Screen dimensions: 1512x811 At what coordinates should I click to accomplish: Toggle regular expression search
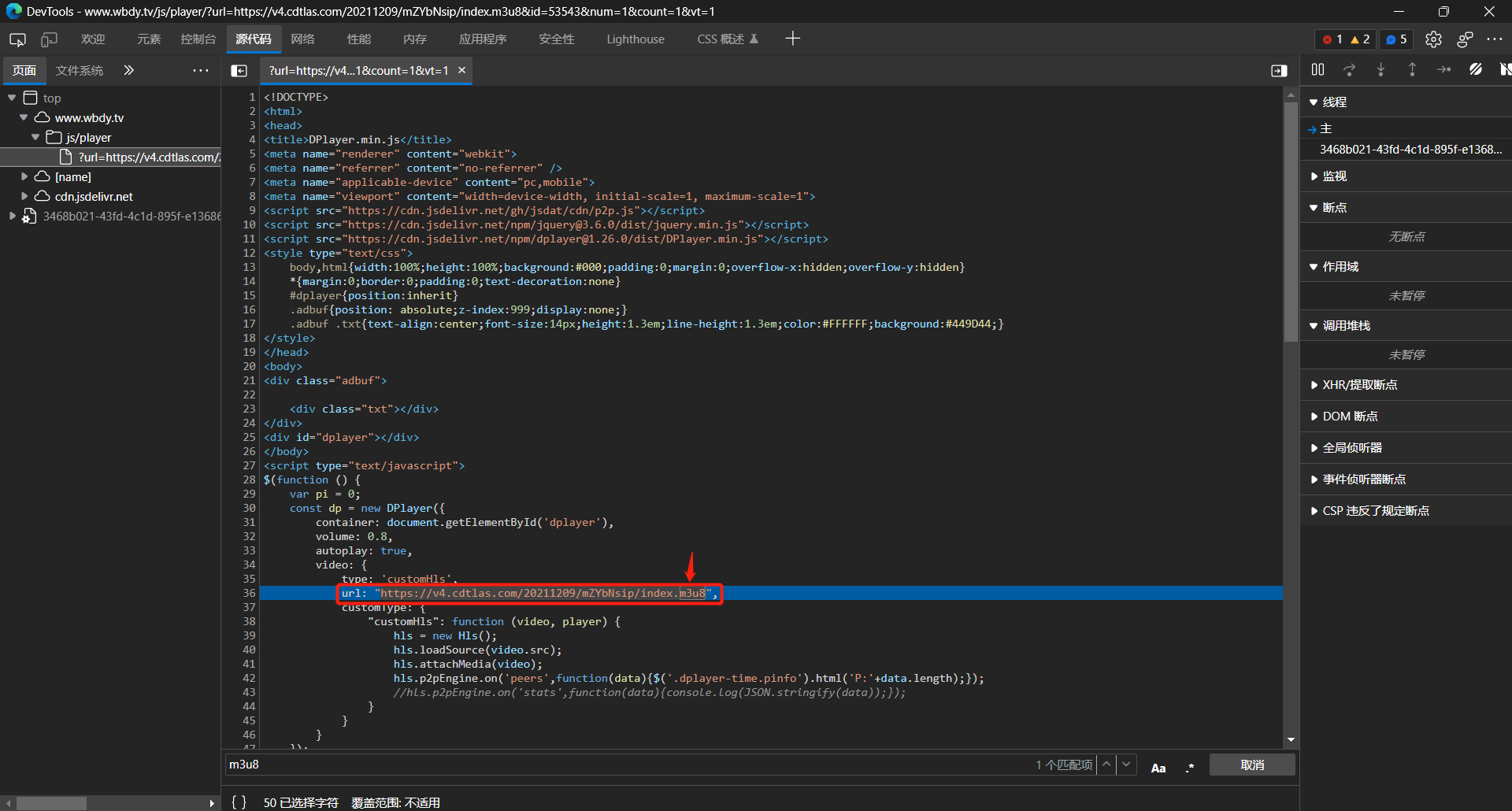coord(1190,768)
